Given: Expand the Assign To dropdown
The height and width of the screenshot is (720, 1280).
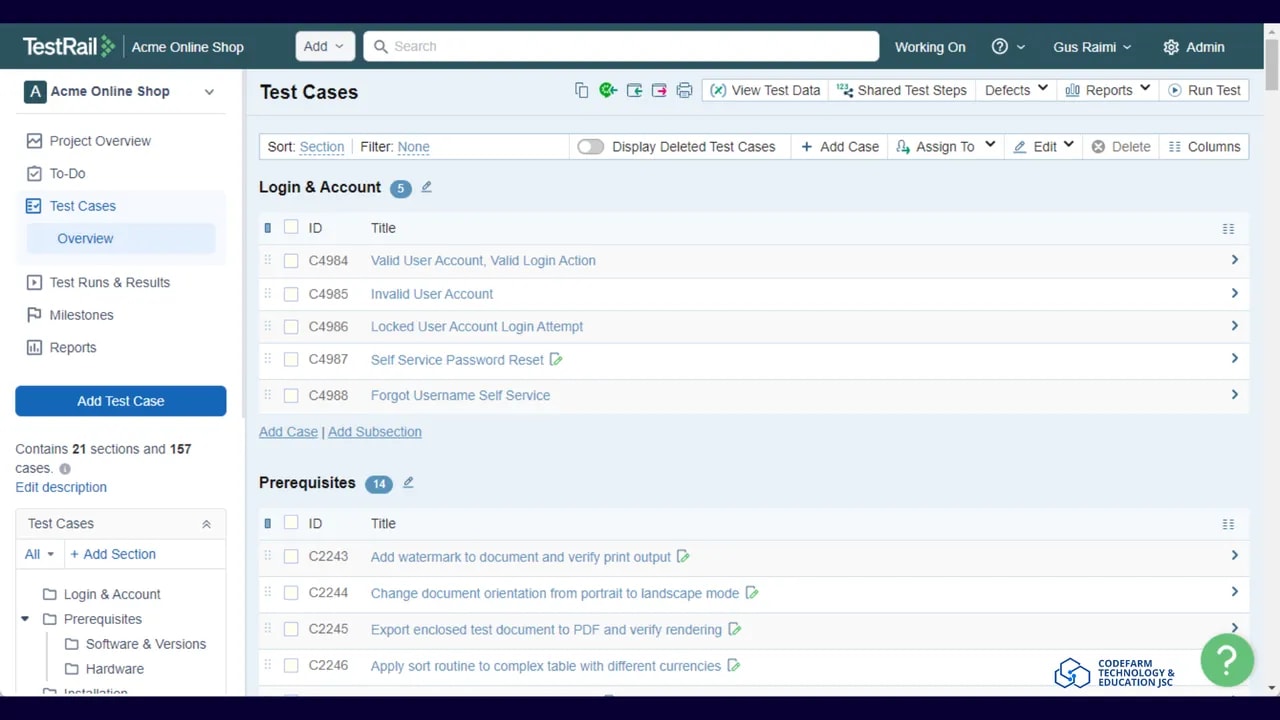Looking at the screenshot, I should pyautogui.click(x=945, y=147).
